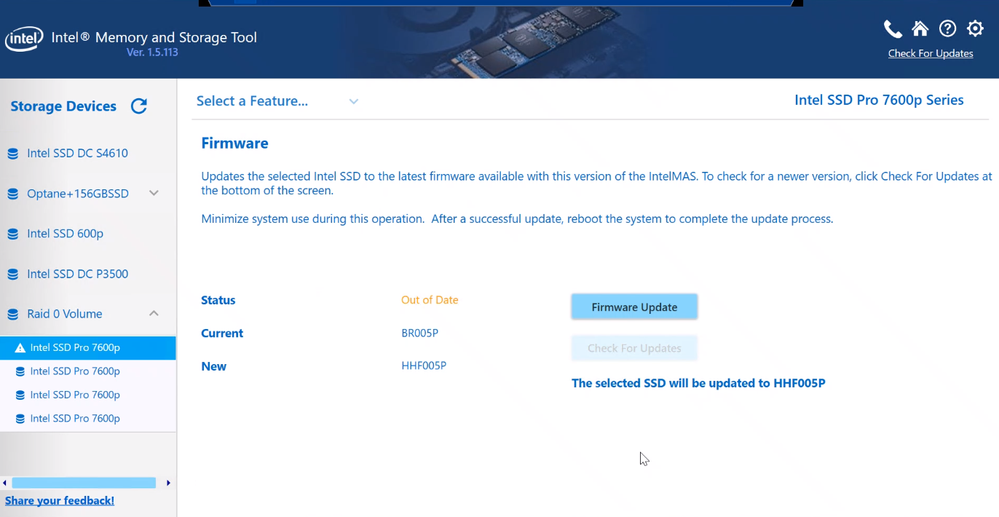Open Share your feedback link

60,500
